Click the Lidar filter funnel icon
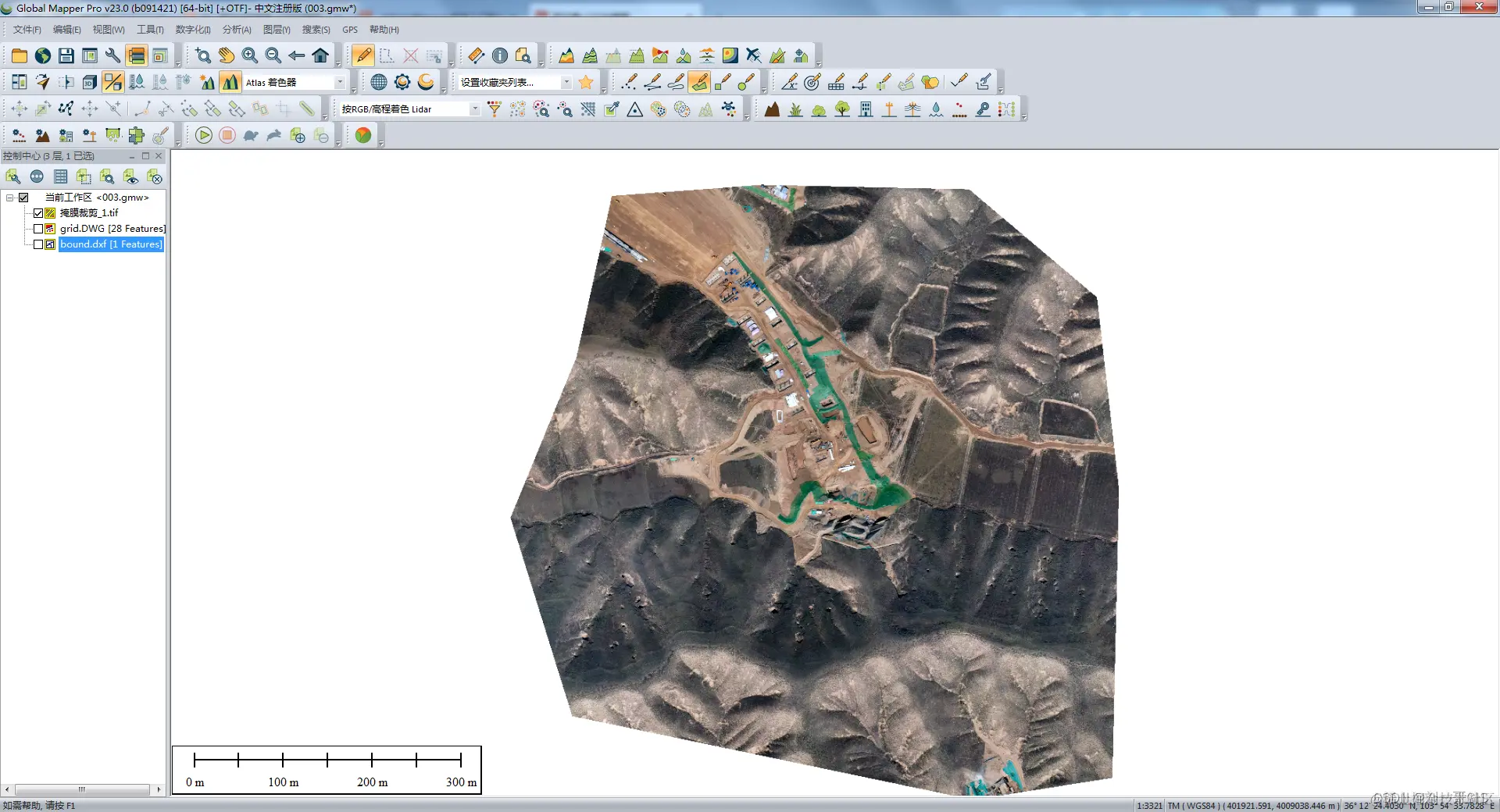 [495, 109]
